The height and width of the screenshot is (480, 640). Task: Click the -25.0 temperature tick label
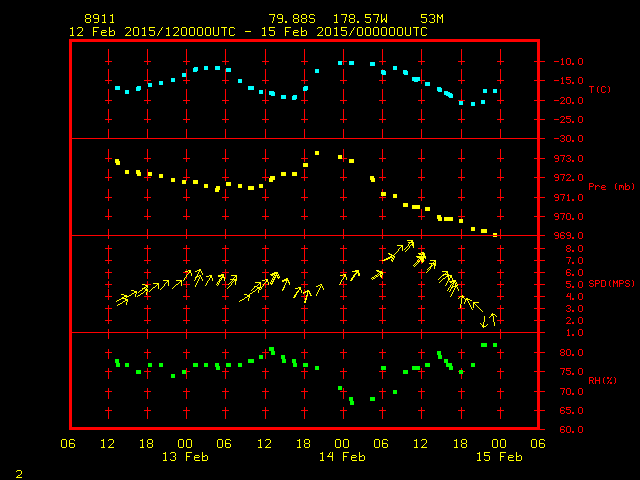coord(569,120)
